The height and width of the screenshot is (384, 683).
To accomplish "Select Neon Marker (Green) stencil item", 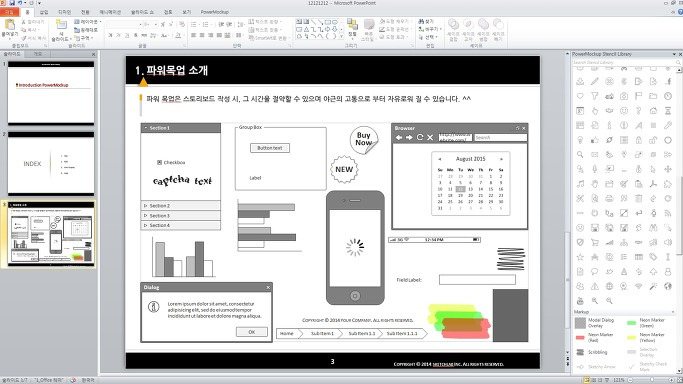I will click(x=647, y=323).
